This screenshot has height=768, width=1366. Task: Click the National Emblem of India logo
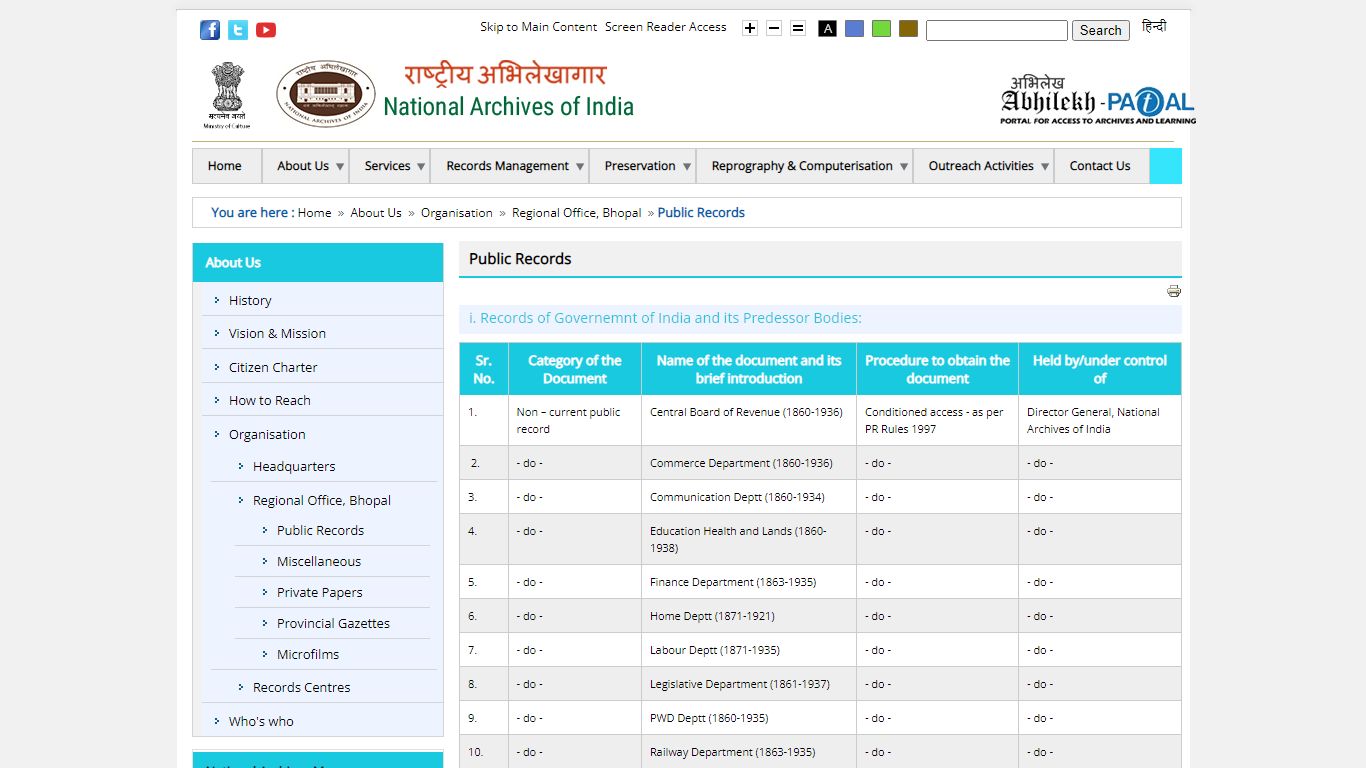(227, 94)
